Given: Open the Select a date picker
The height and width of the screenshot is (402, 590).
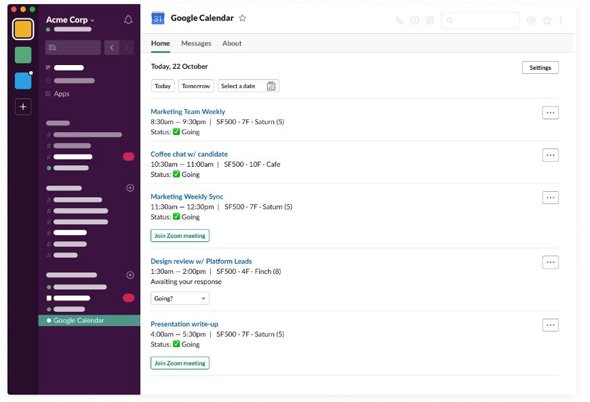Looking at the screenshot, I should point(248,86).
